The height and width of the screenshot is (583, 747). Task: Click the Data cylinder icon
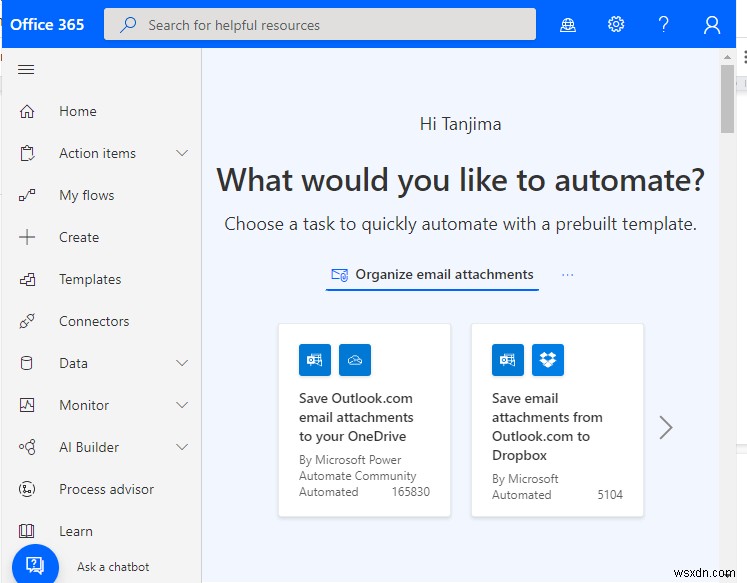click(27, 363)
